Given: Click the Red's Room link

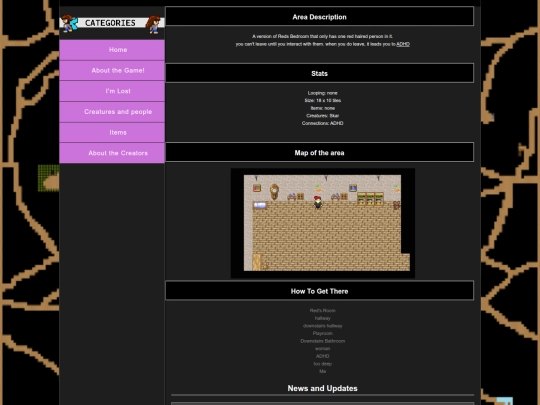Looking at the screenshot, I should [323, 311].
